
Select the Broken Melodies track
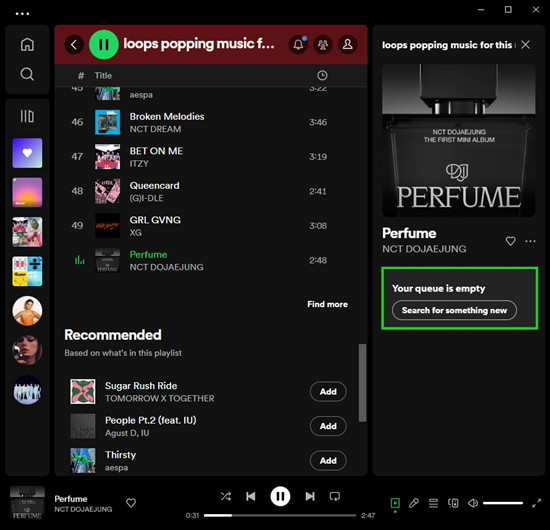[x=211, y=122]
